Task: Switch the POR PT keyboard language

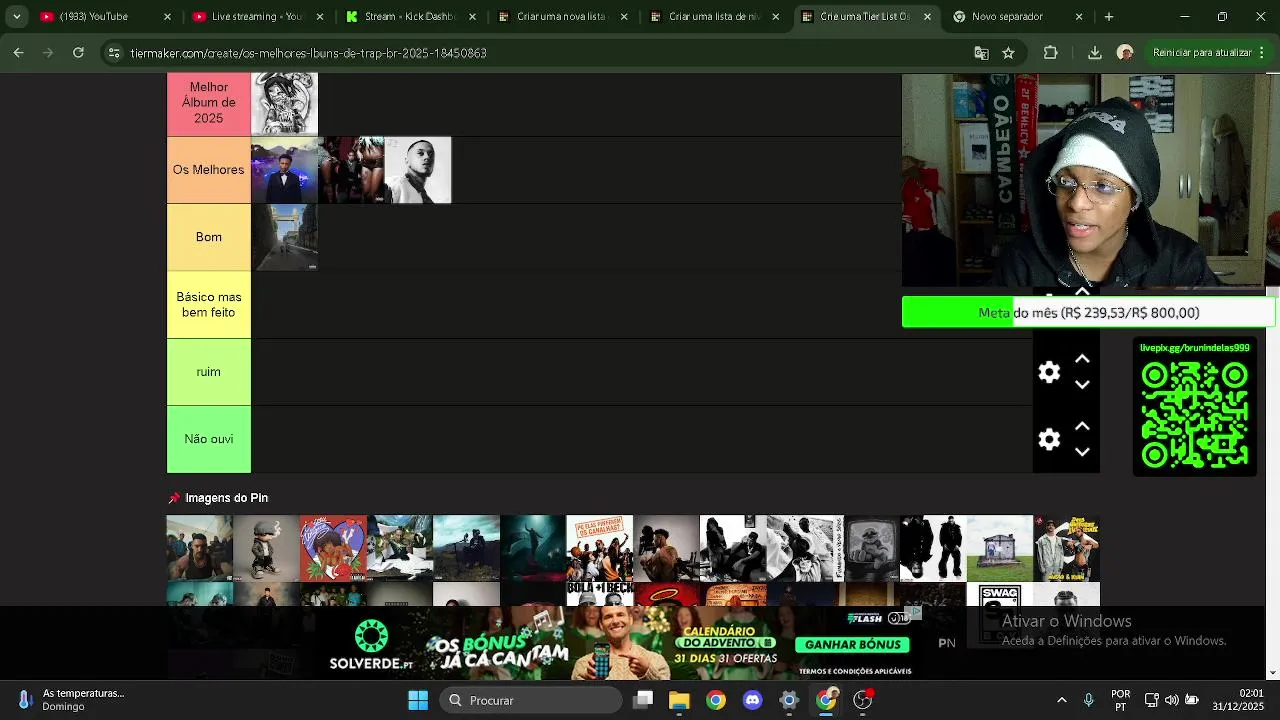Action: pos(1121,700)
